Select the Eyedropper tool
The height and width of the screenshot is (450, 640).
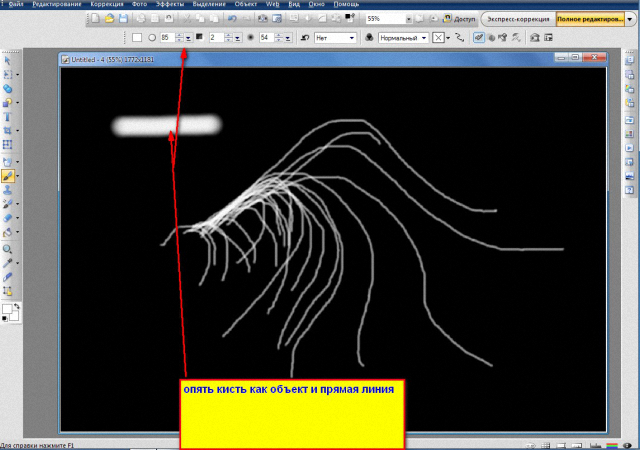[7, 263]
